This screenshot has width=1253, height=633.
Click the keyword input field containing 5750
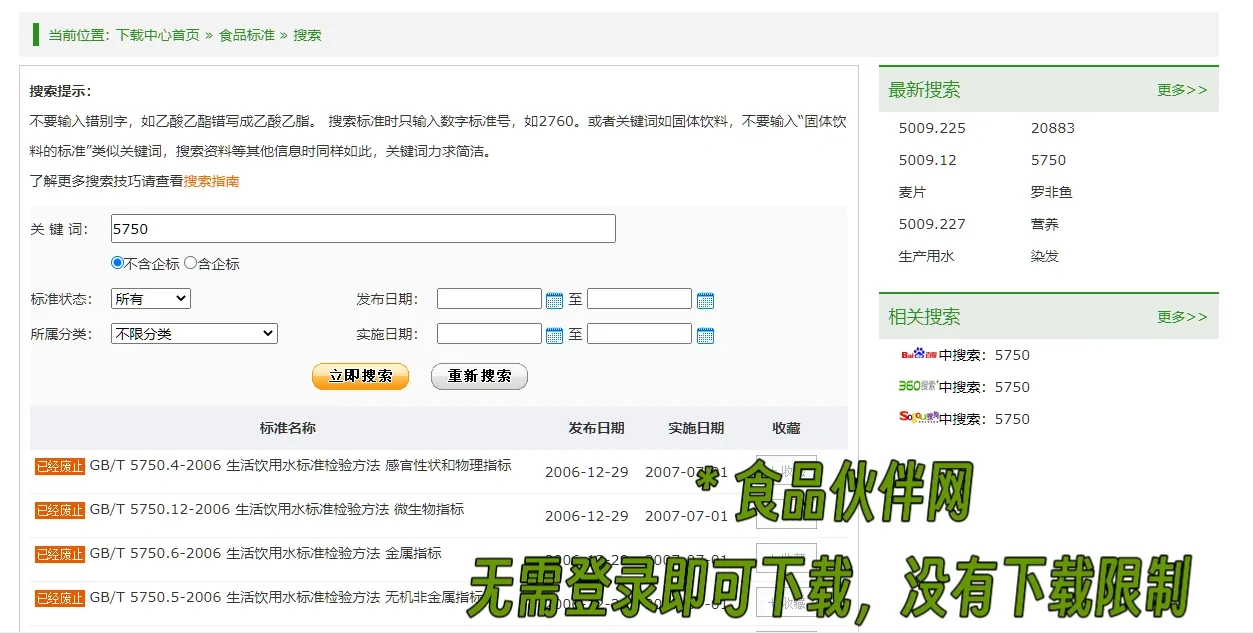(x=363, y=228)
